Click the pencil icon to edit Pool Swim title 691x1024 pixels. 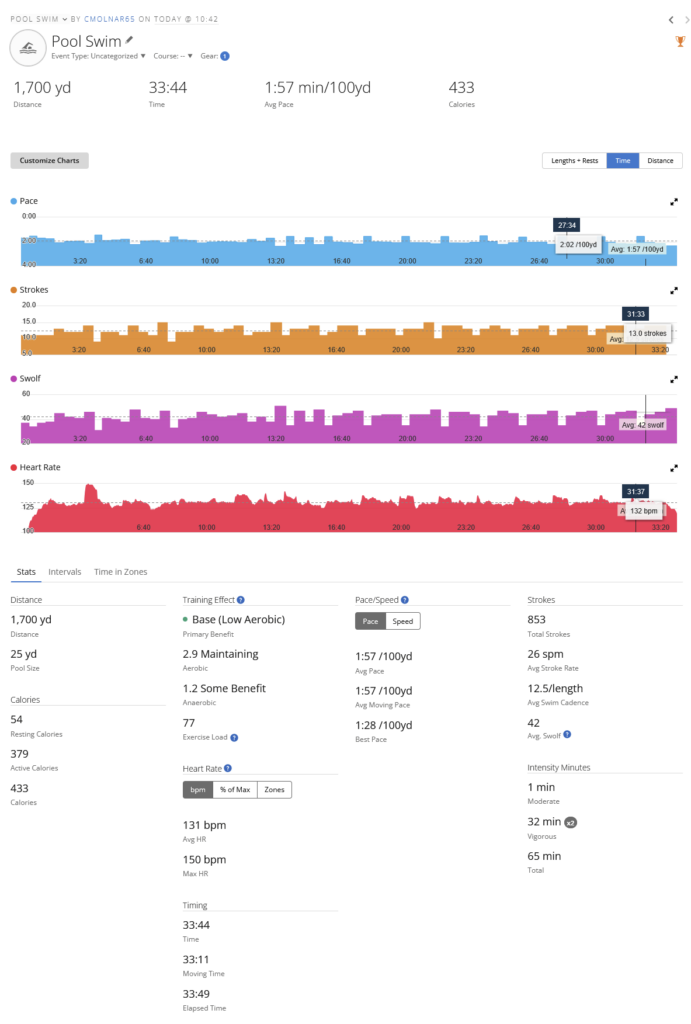pos(129,39)
